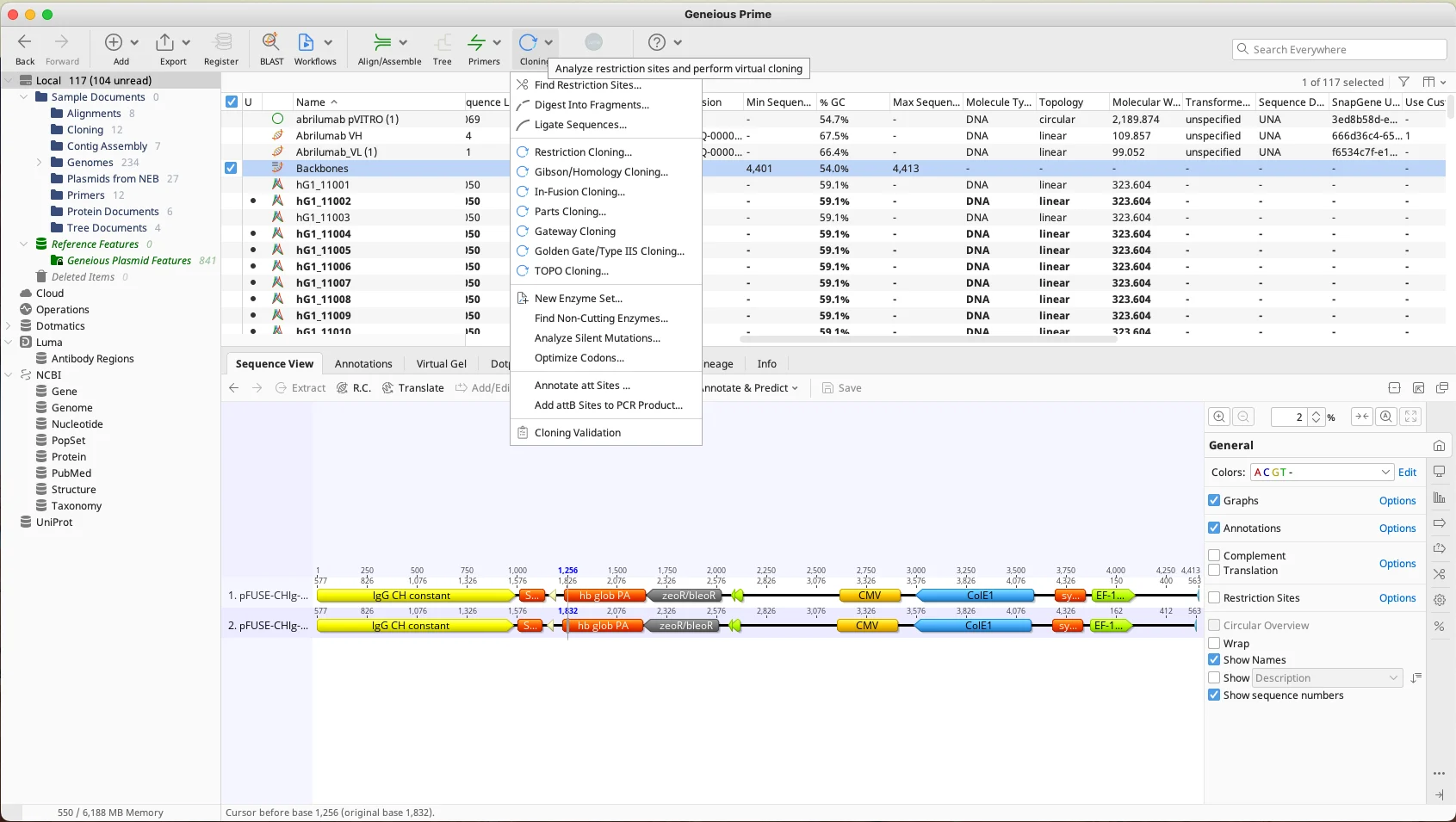The image size is (1456, 822).
Task: Choose Restriction Cloning... from menu
Action: tap(606, 151)
